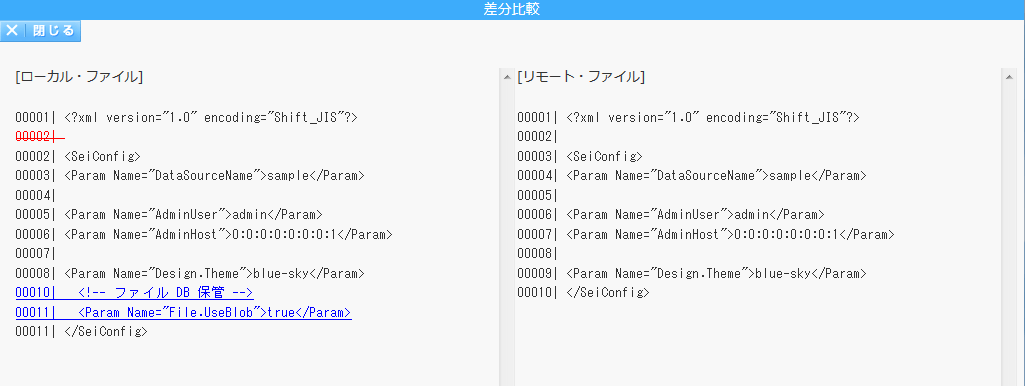Viewport: 1025px width, 386px height.
Task: Click AdminUser param line in local file
Action: pos(169,215)
